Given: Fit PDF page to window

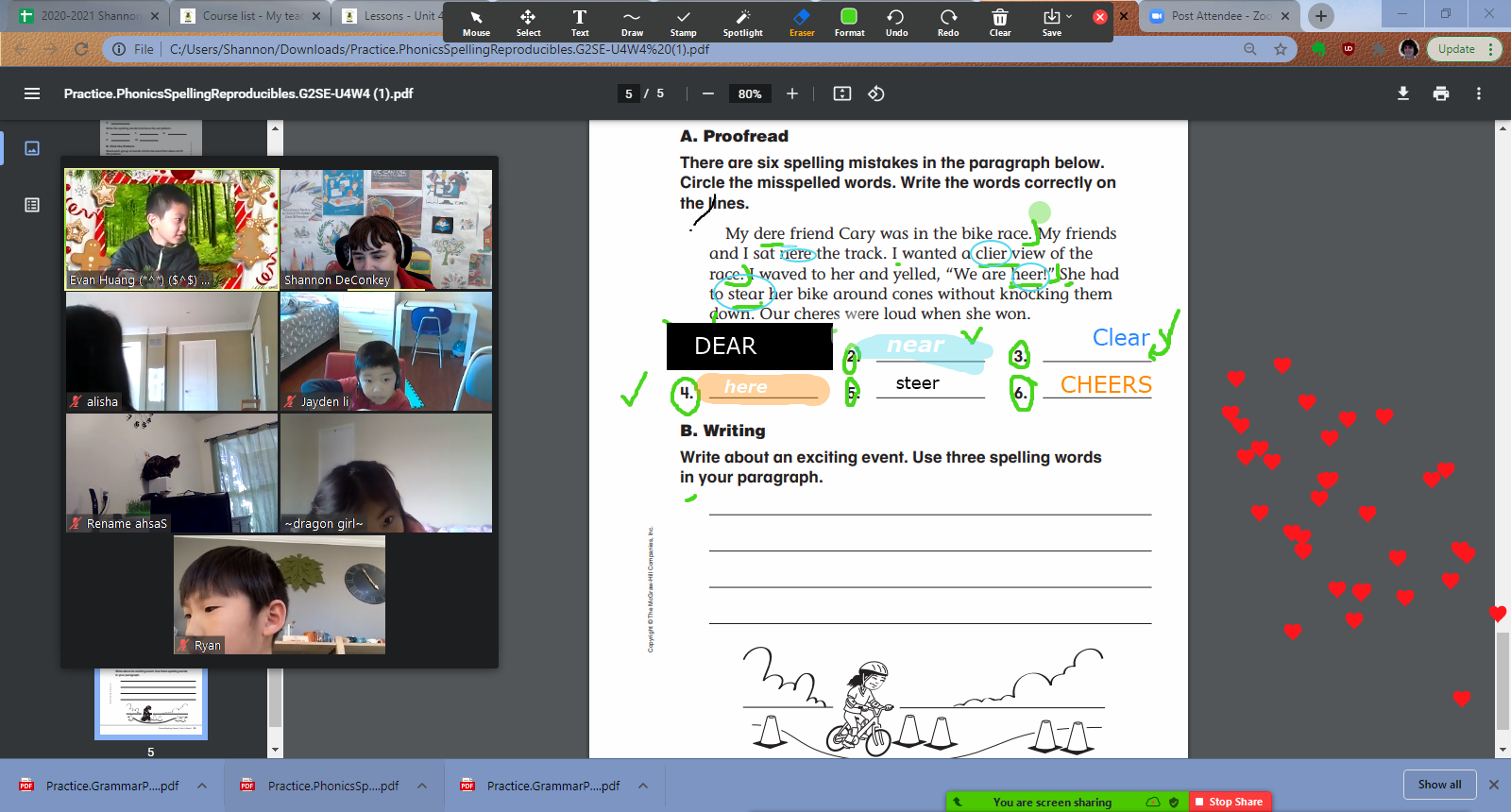Looking at the screenshot, I should 842,93.
